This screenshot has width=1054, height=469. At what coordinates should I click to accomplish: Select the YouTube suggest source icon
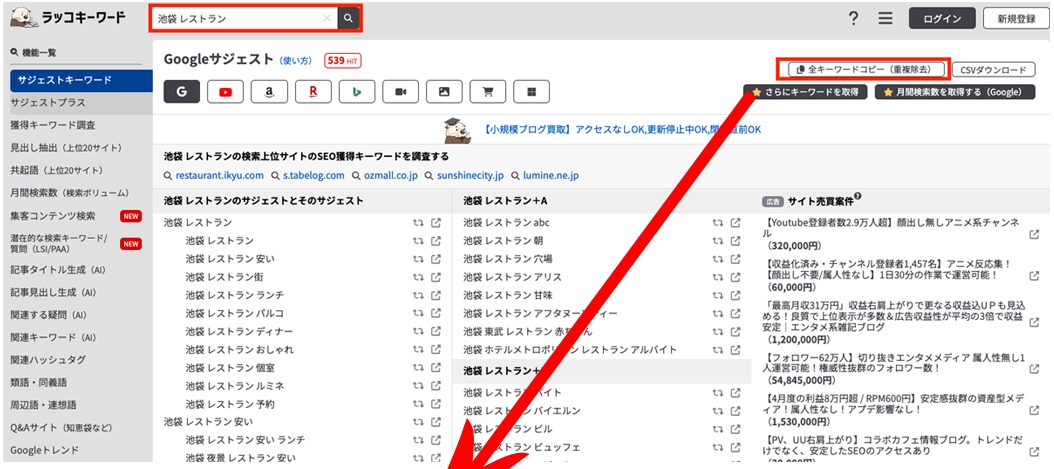pos(225,92)
